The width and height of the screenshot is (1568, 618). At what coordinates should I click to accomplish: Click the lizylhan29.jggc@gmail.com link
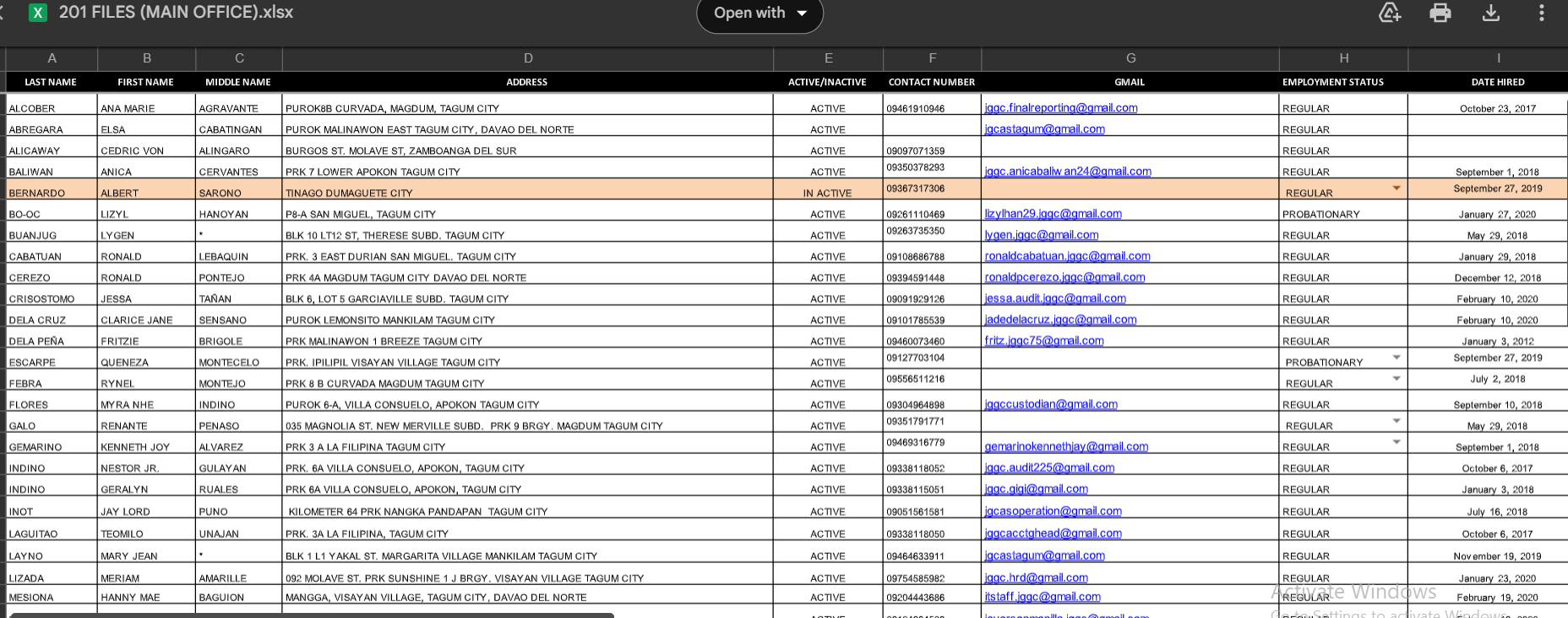coord(1053,214)
